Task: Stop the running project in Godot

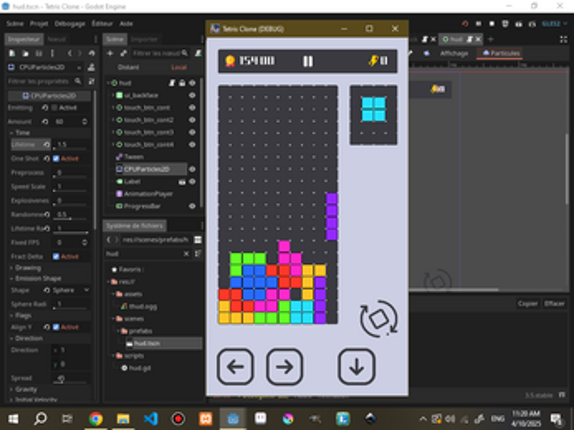Action: 492,24
